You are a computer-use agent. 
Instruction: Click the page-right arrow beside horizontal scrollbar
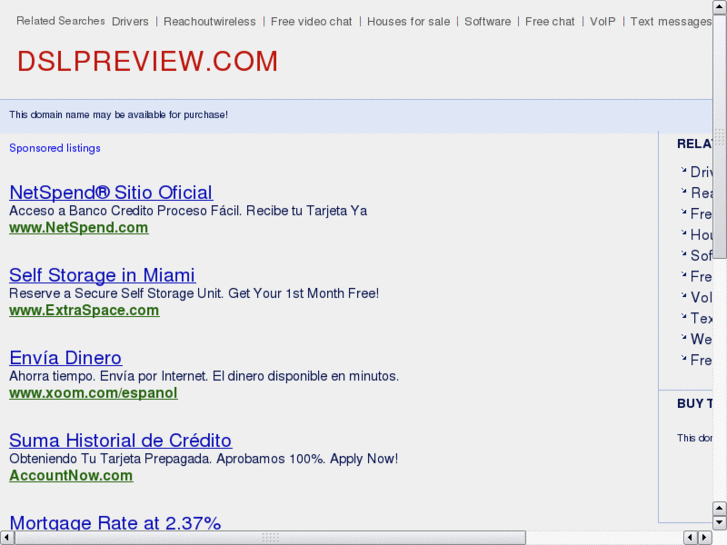[705, 538]
